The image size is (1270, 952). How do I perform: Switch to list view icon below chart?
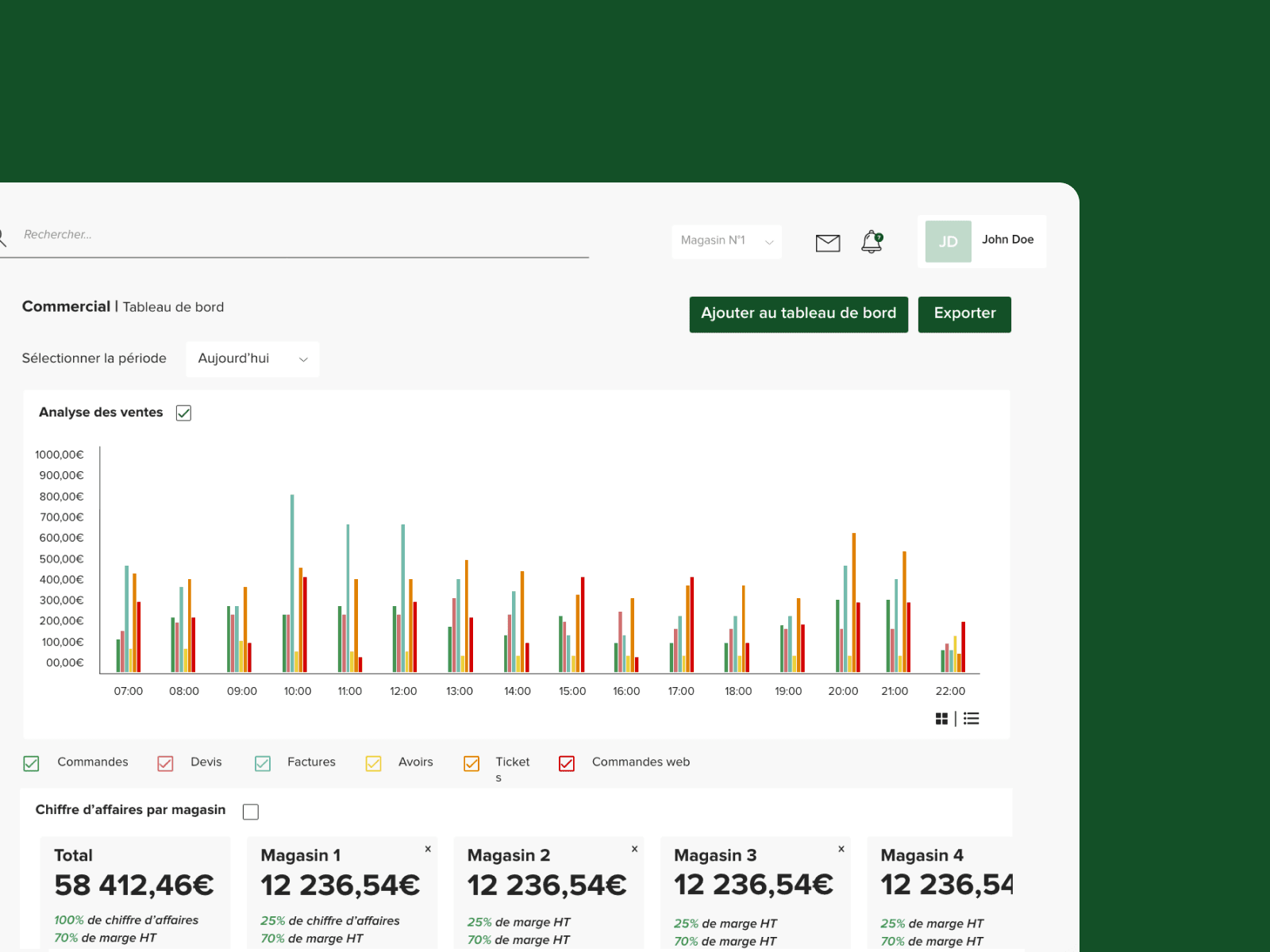point(972,719)
